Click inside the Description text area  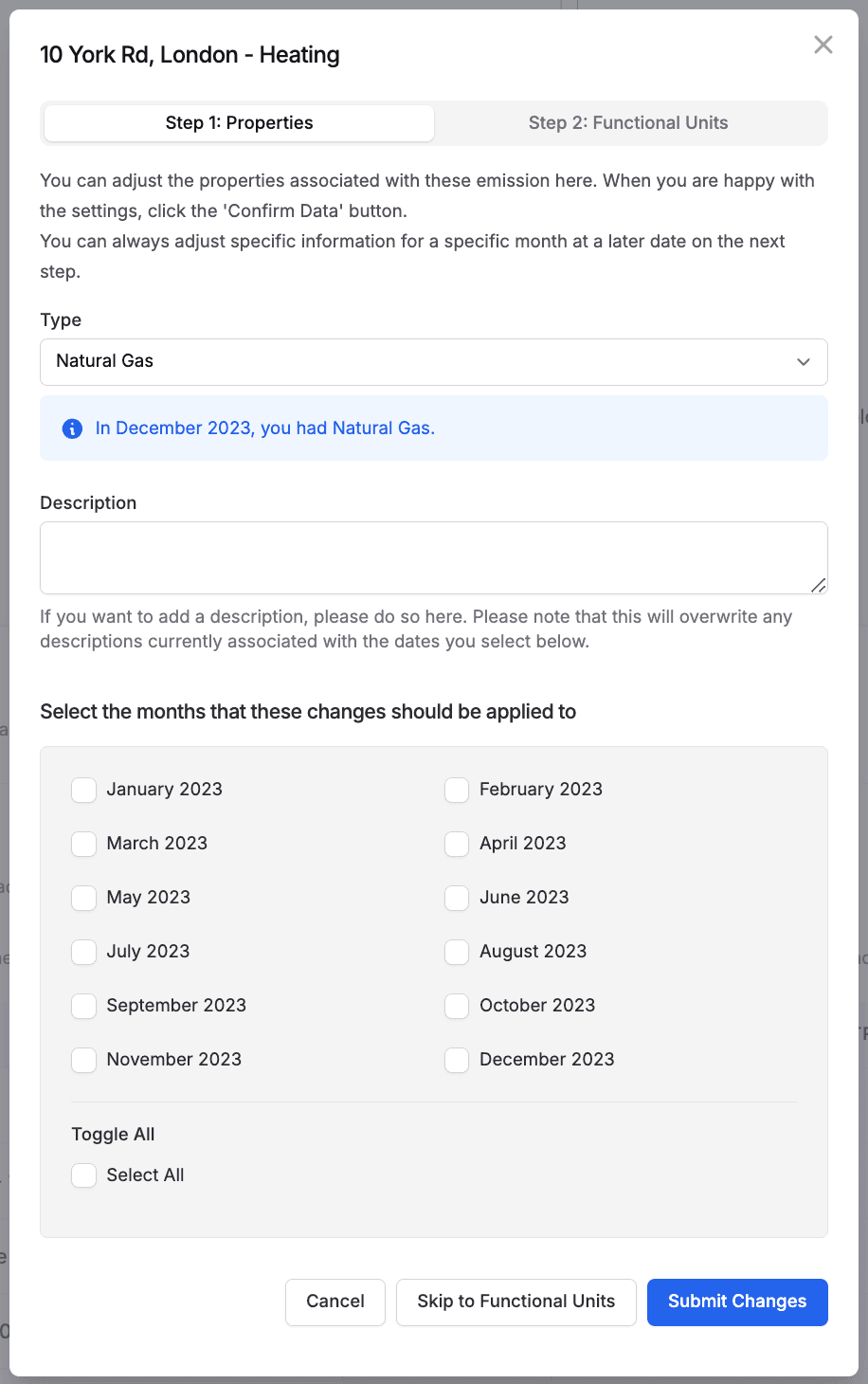coord(433,557)
